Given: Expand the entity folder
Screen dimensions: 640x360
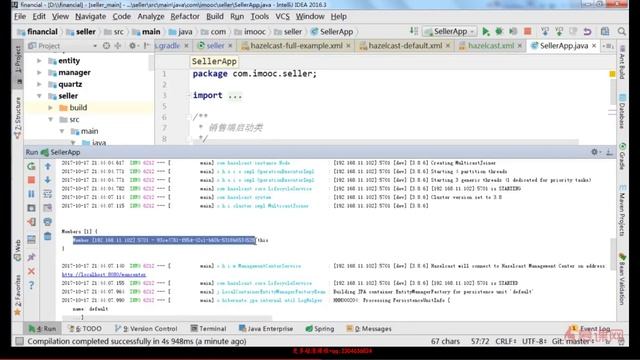Looking at the screenshot, I should 39,60.
